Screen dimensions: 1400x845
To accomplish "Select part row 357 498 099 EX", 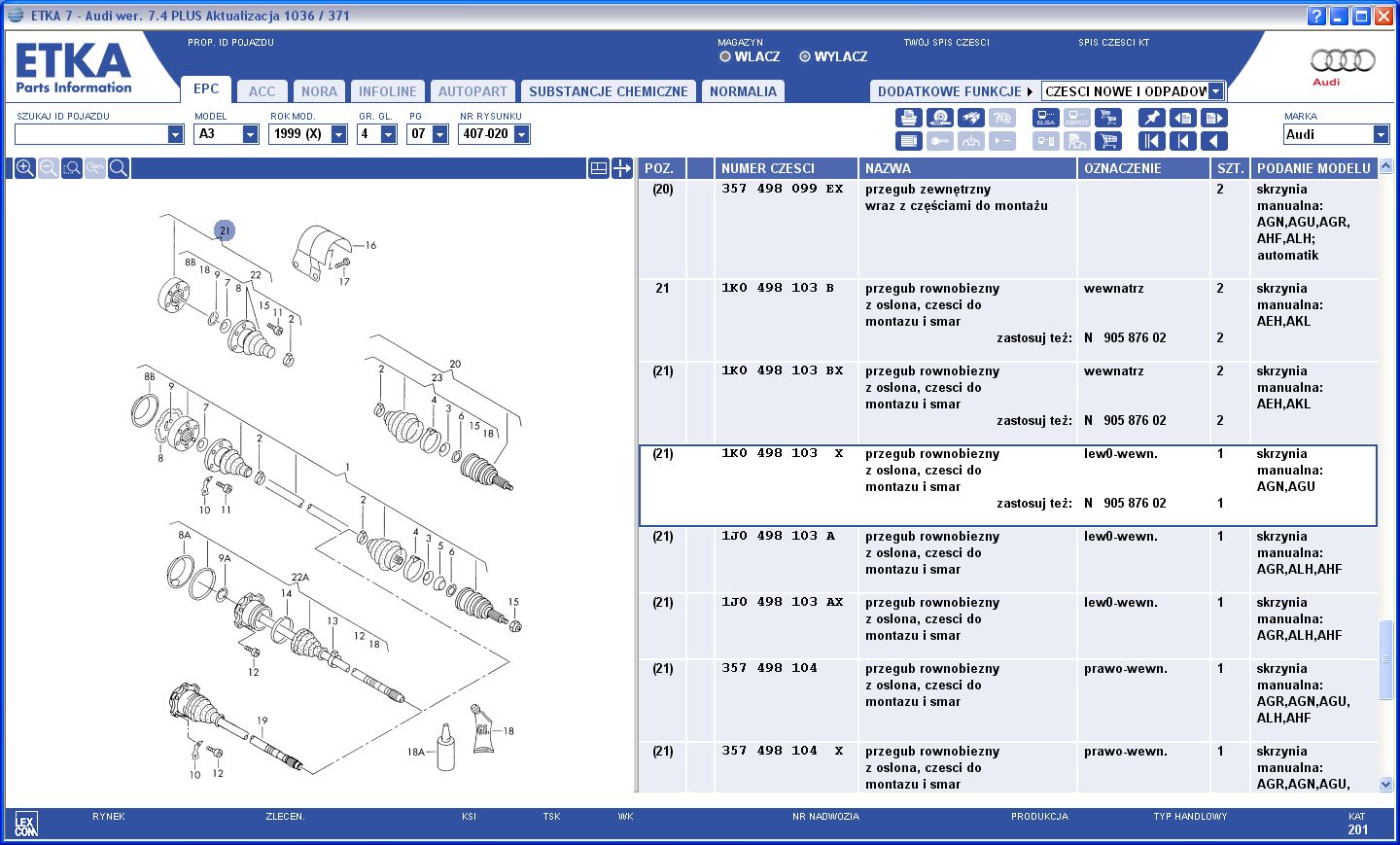I will click(1007, 229).
